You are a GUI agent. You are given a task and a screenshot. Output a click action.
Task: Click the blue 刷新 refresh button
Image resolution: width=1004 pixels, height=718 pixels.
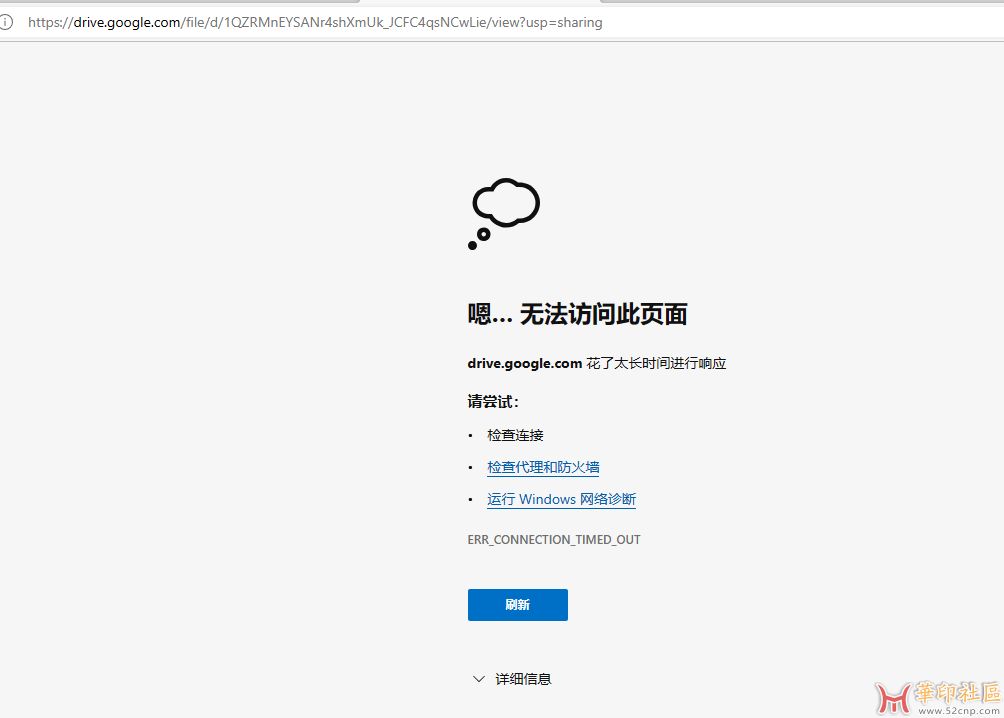[517, 605]
